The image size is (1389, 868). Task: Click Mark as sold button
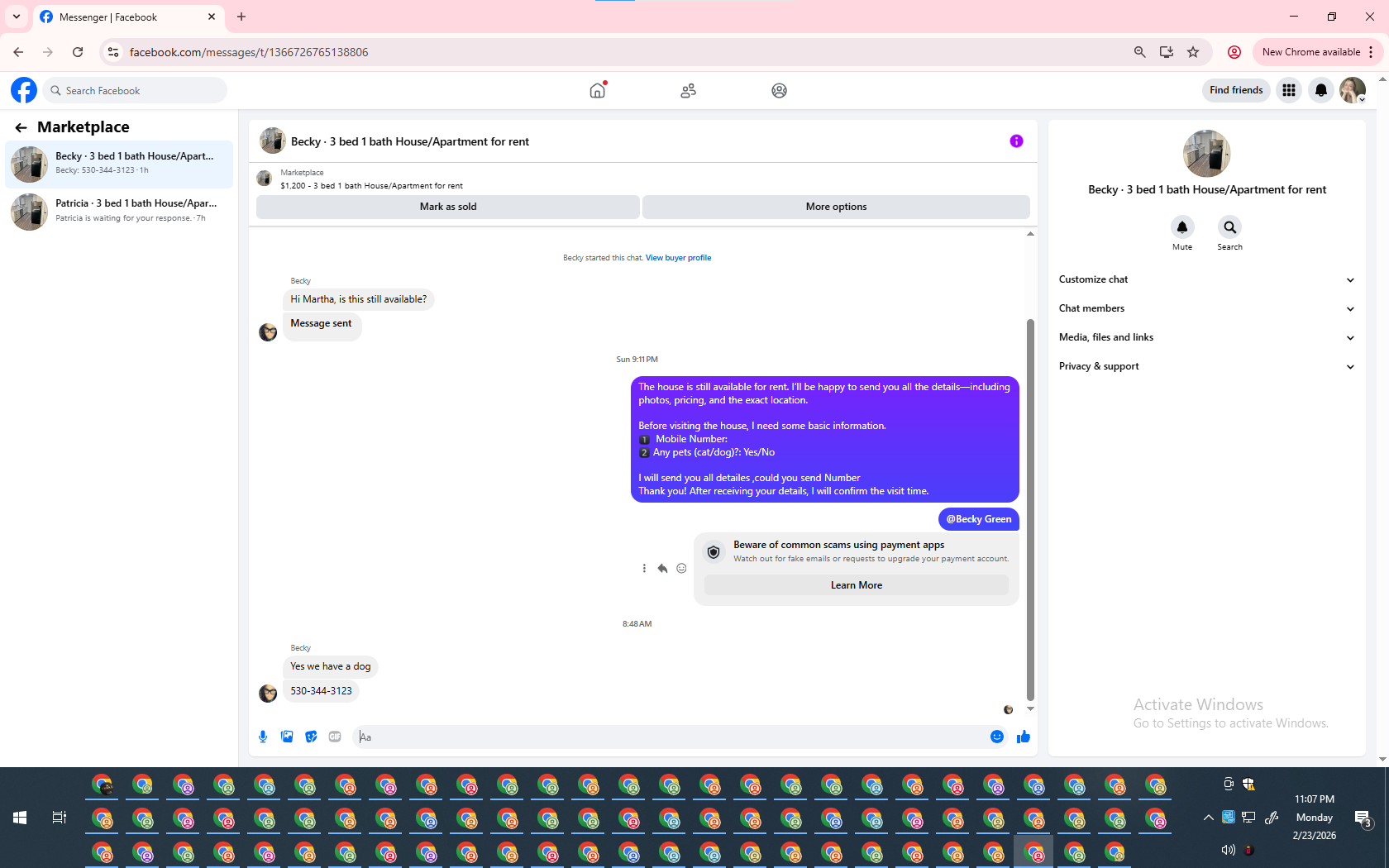(448, 207)
